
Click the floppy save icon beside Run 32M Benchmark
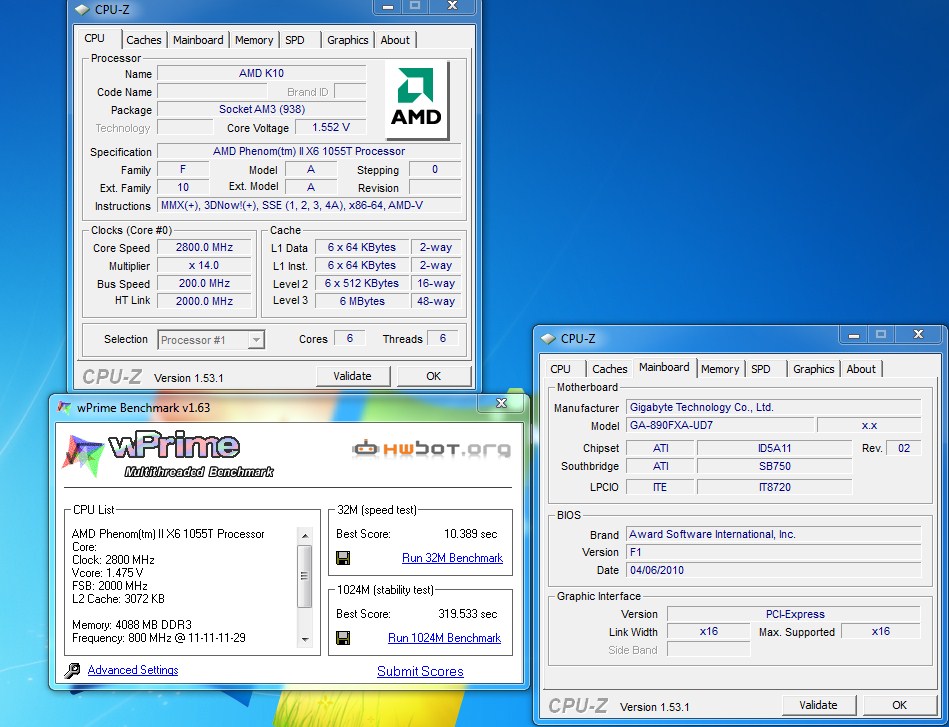click(x=343, y=558)
